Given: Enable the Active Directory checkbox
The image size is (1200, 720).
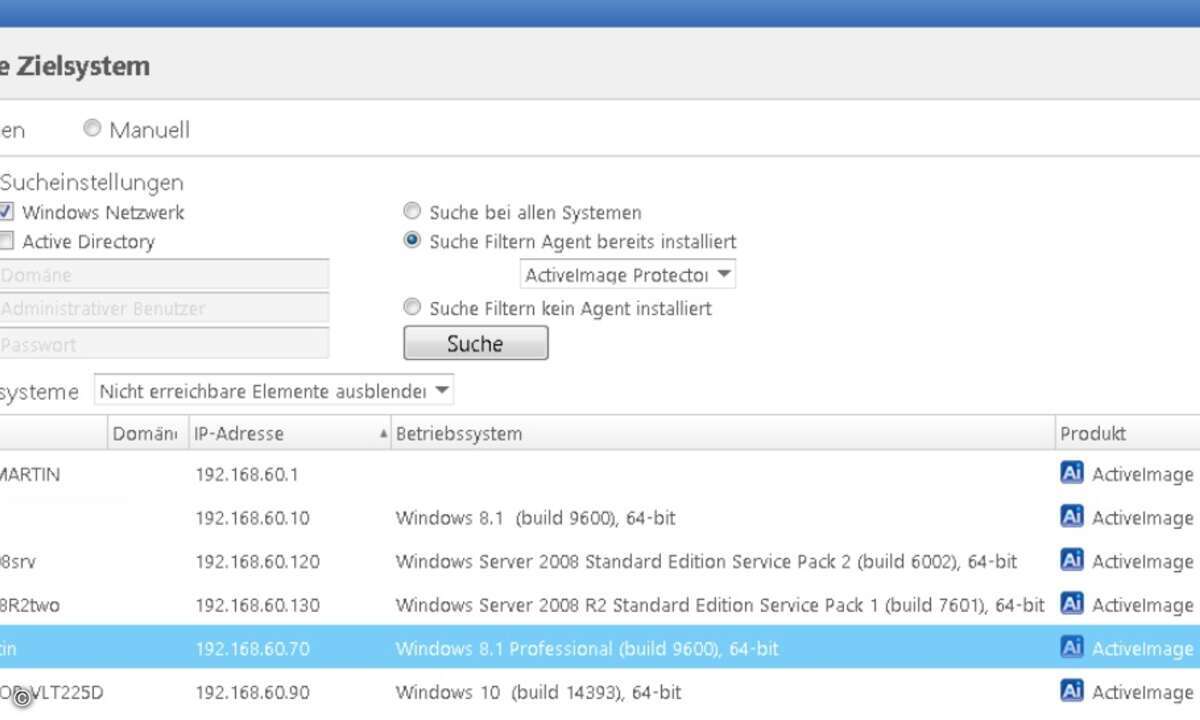Looking at the screenshot, I should click(x=6, y=241).
